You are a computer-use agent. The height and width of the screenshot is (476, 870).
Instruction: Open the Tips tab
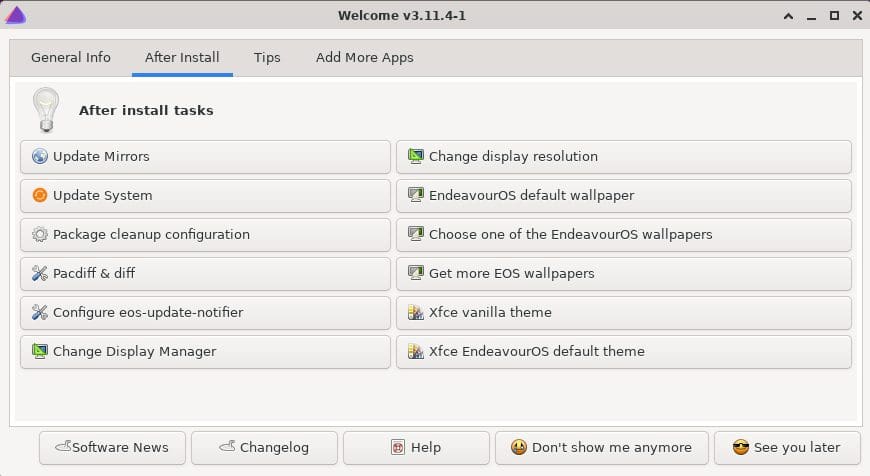point(267,58)
